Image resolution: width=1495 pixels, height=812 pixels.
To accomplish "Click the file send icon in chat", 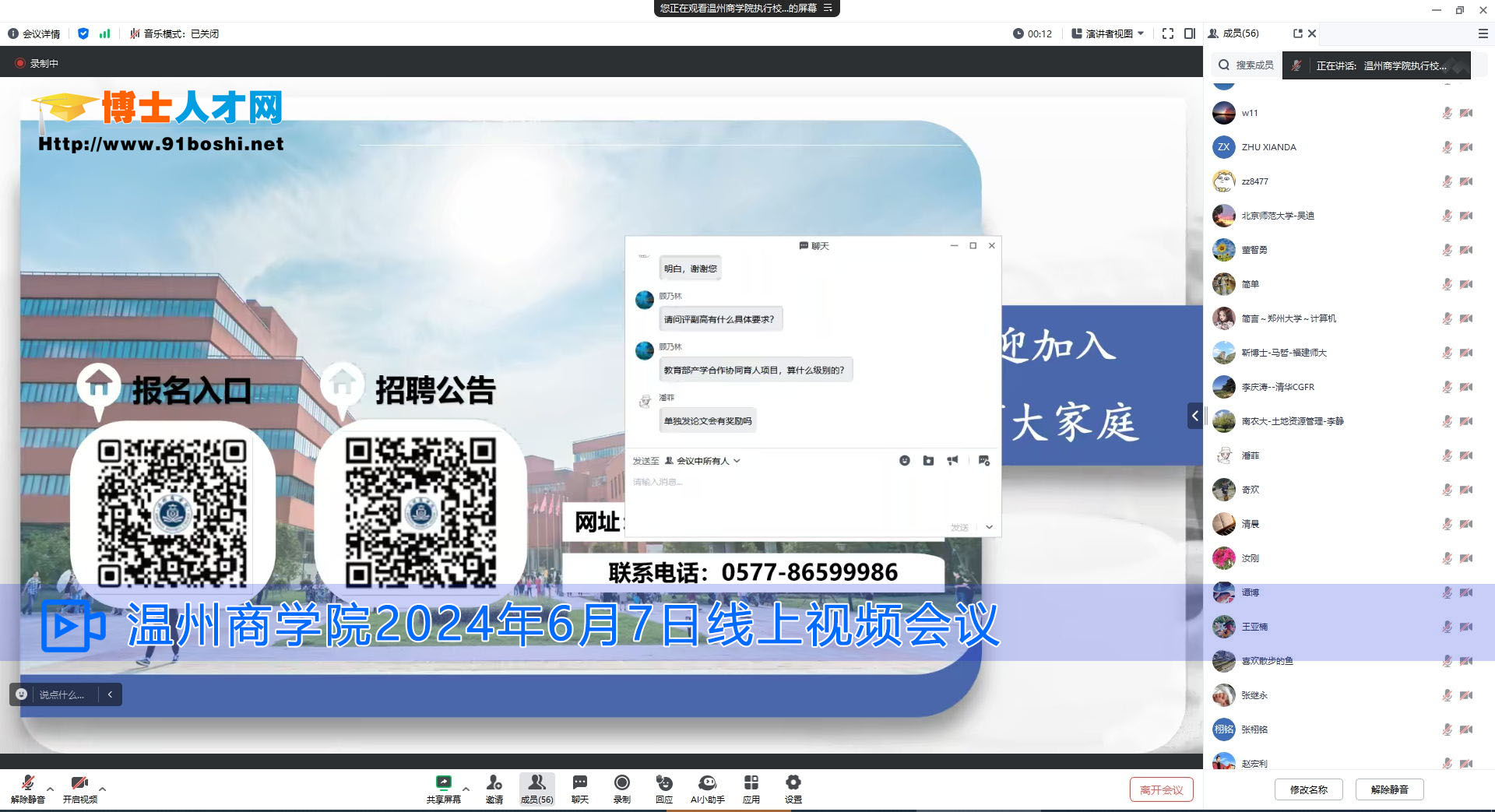I will [928, 461].
